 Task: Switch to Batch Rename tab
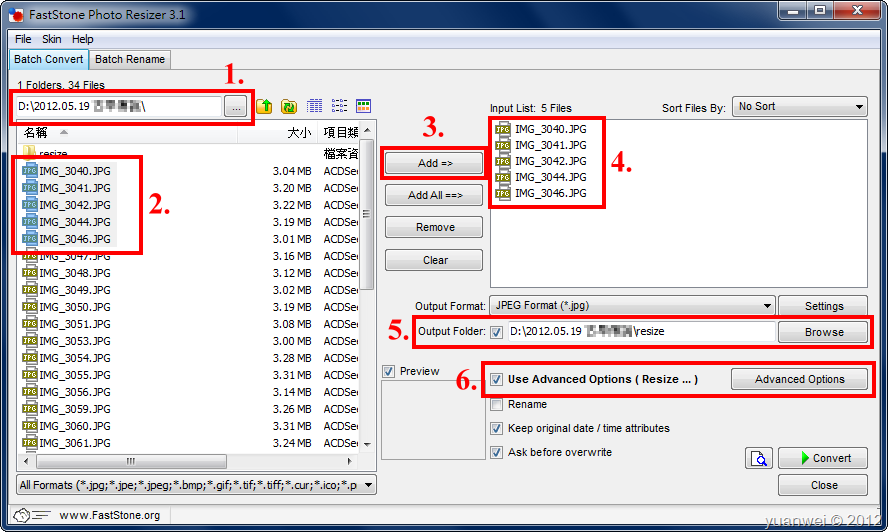tap(130, 59)
